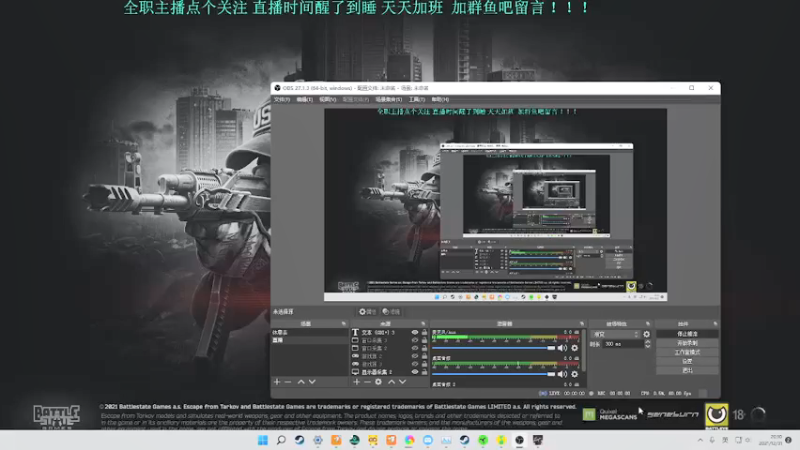Image resolution: width=800 pixels, height=450 pixels.
Task: Undock the Scenes panel via header icon
Action: point(343,323)
